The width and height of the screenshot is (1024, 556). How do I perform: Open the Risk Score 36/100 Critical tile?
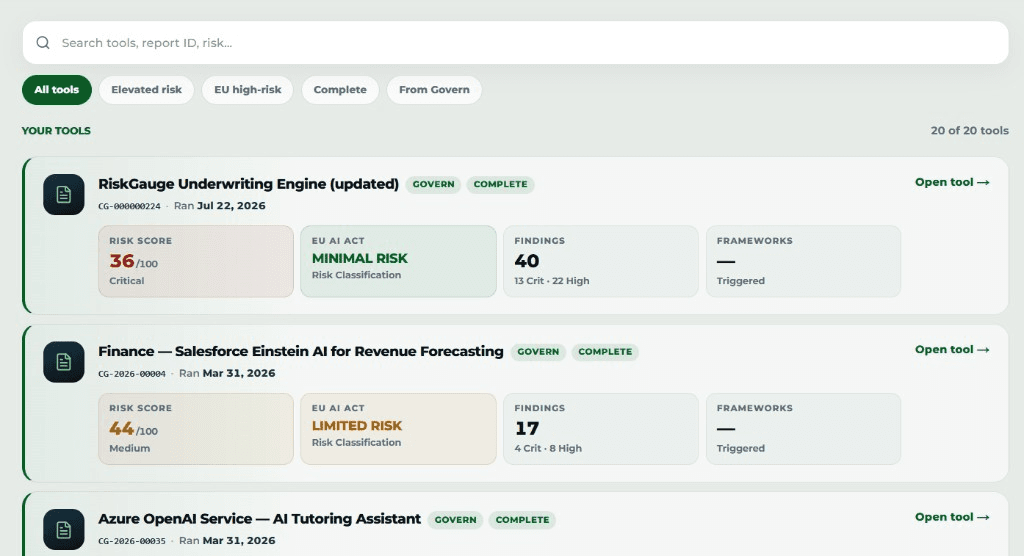(x=196, y=261)
